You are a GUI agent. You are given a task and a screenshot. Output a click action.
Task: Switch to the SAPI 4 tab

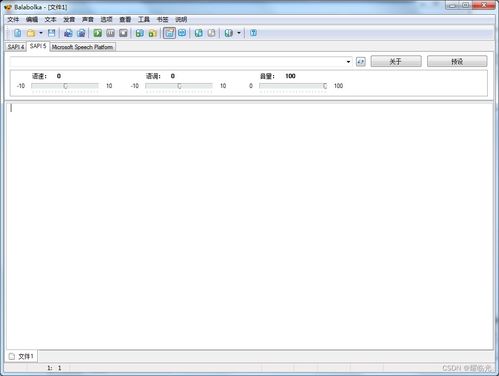click(16, 47)
